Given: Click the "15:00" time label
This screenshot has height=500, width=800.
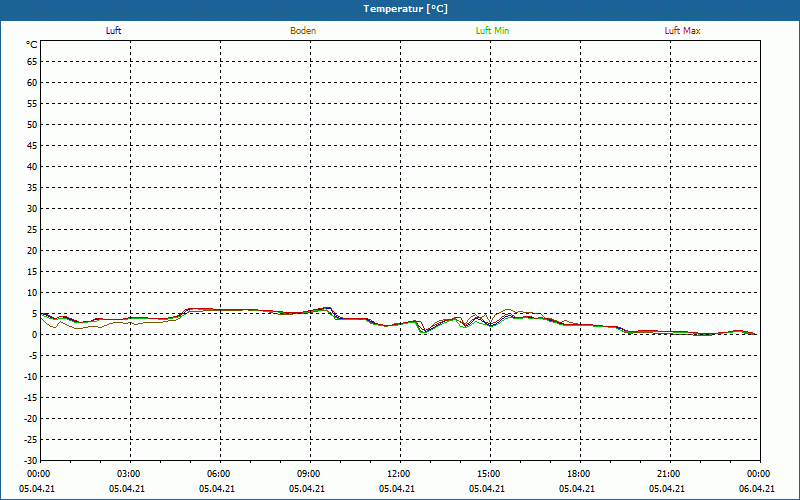Looking at the screenshot, I should coord(488,474).
